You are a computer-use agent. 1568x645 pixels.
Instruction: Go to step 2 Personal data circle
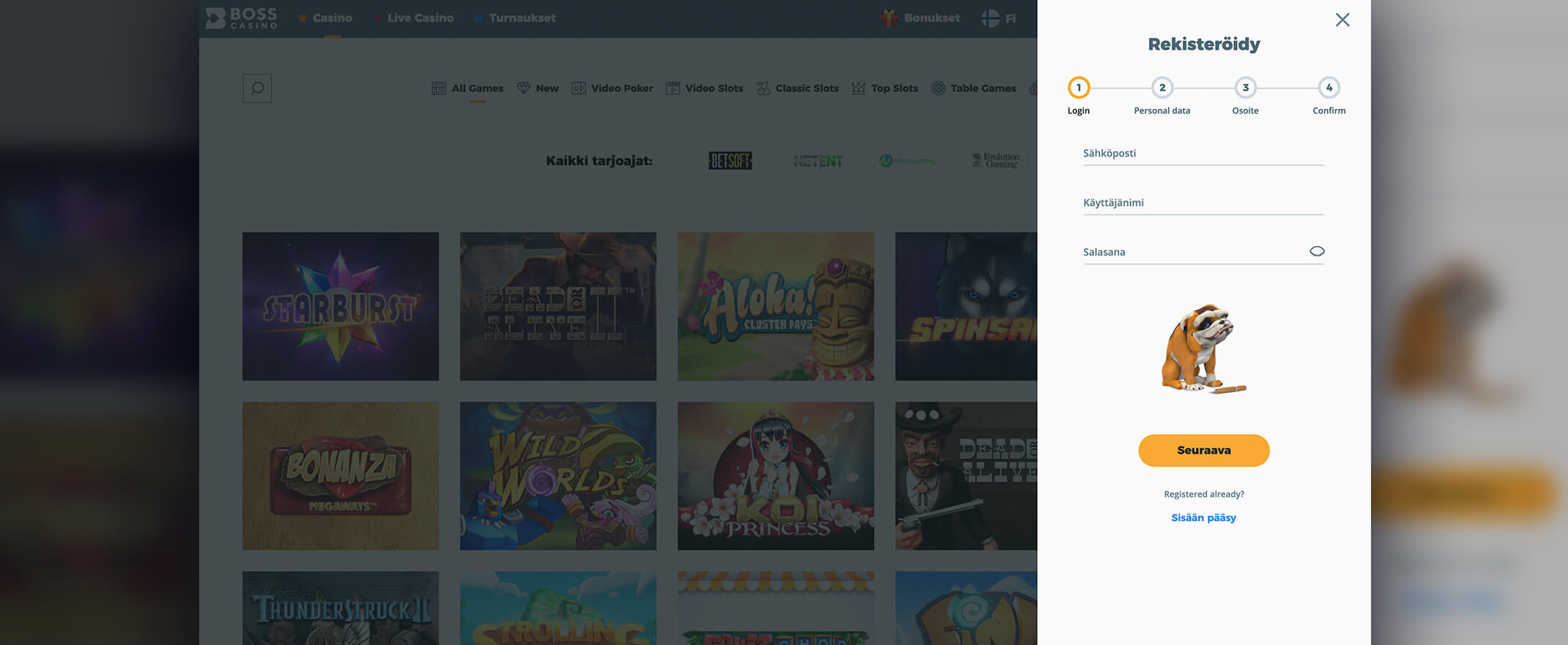point(1162,88)
